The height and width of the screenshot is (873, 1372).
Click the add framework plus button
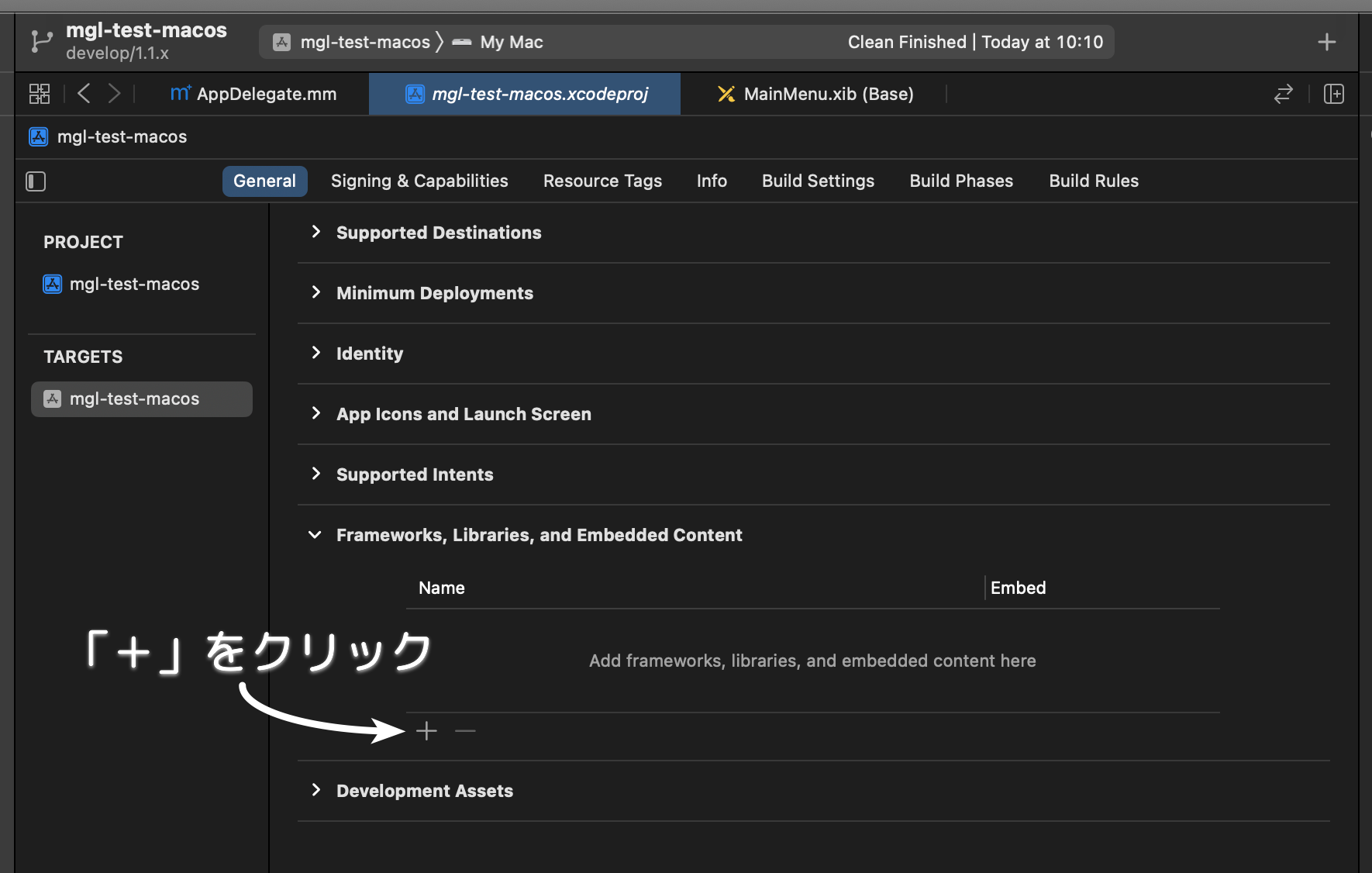coord(426,730)
